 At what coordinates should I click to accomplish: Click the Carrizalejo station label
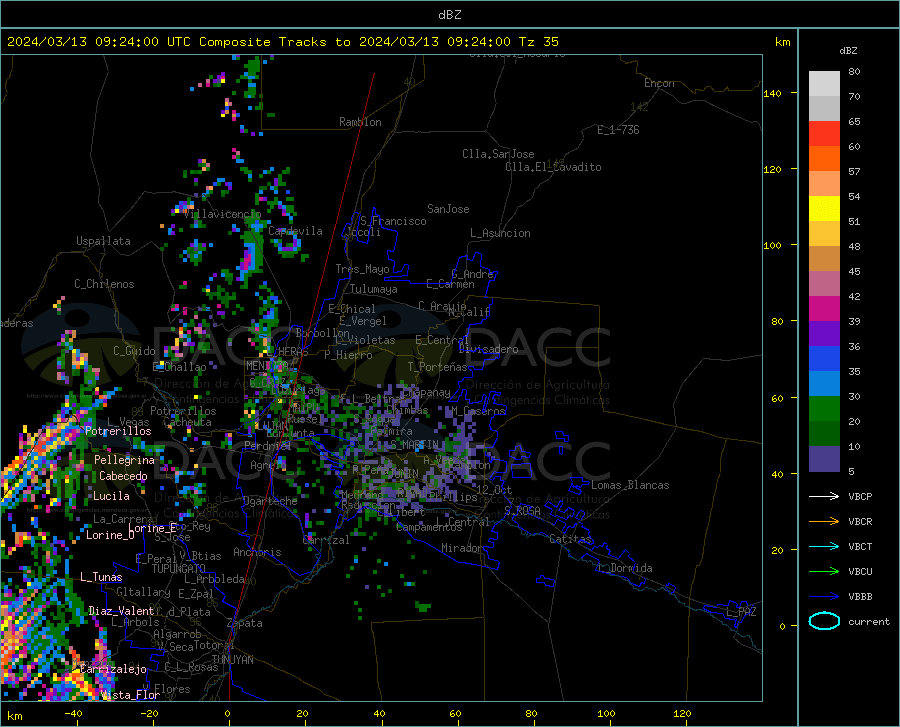[x=113, y=669]
